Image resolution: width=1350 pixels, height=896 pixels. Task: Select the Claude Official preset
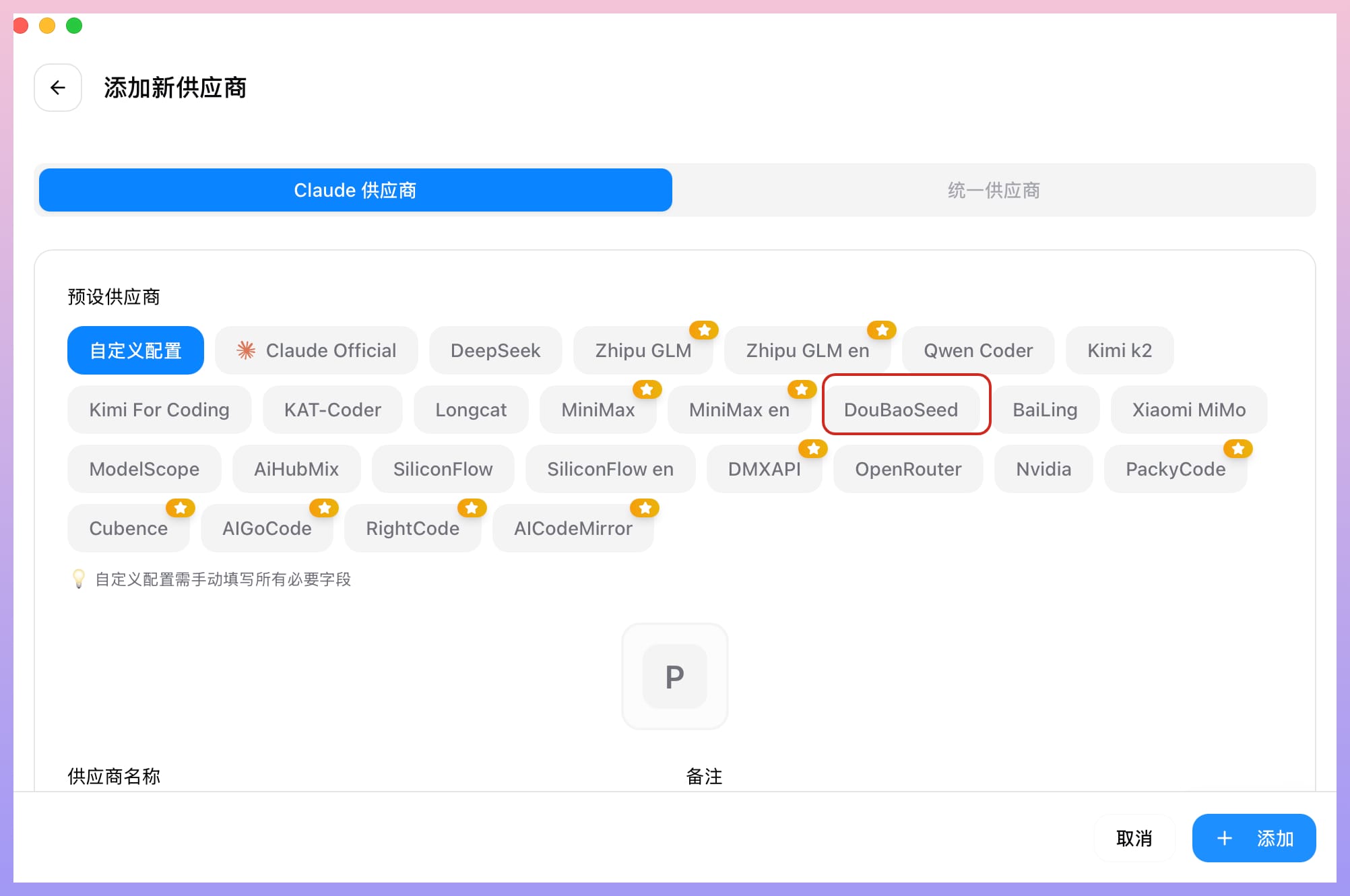317,350
